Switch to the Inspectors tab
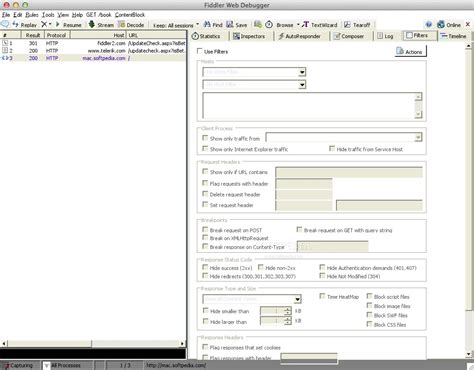The image size is (474, 370). coord(249,36)
